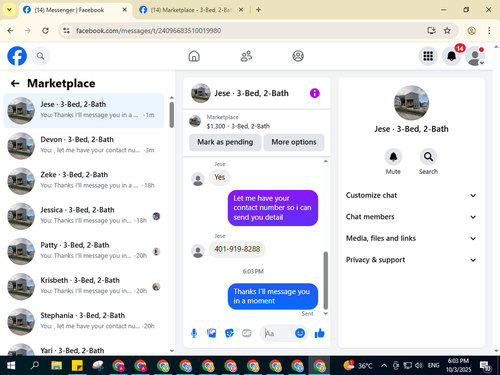The image size is (500, 375).
Task: Open the Patty conversation
Action: [x=84, y=251]
